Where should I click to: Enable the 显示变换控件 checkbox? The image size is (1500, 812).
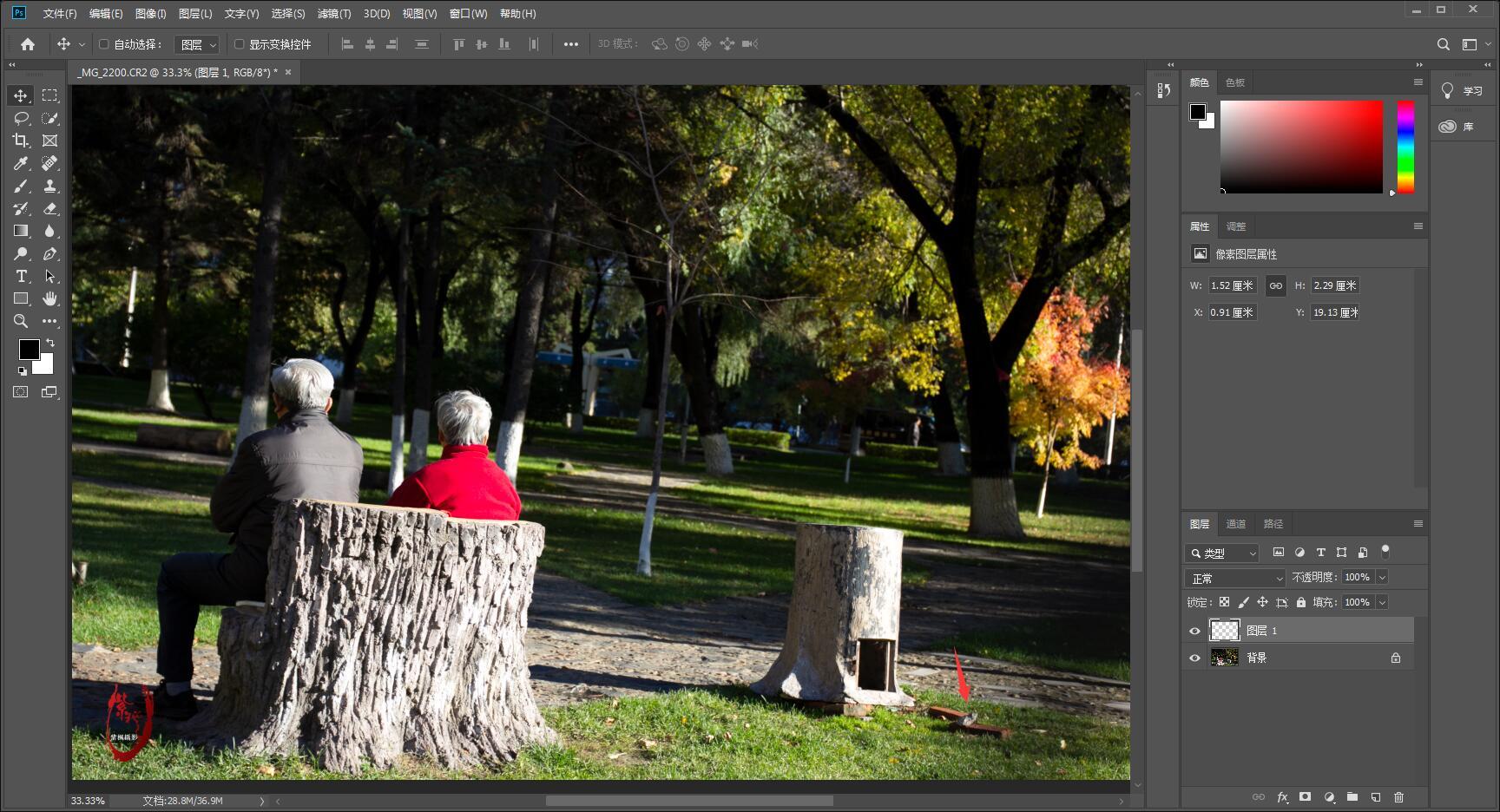[240, 44]
